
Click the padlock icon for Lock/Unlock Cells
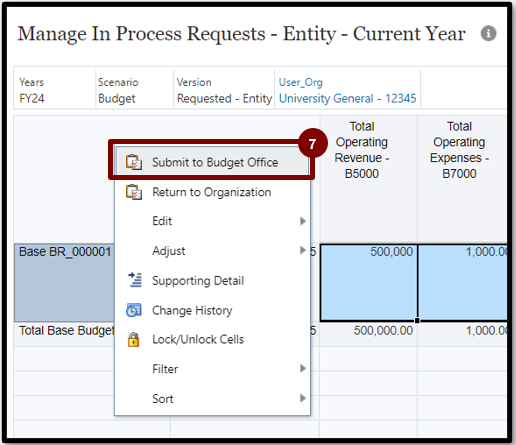[x=133, y=340]
